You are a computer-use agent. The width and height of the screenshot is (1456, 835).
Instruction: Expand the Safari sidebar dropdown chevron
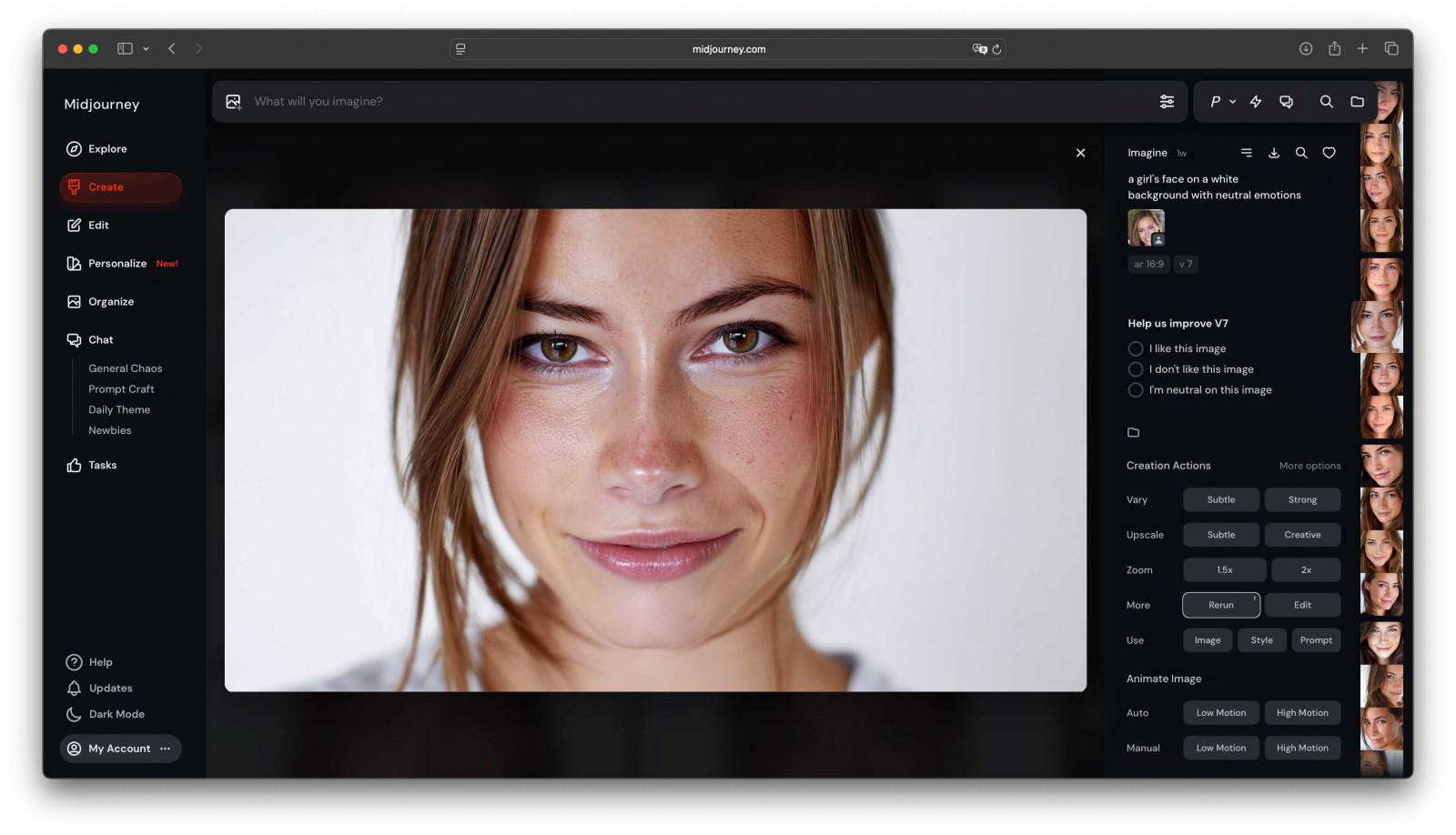(x=146, y=49)
